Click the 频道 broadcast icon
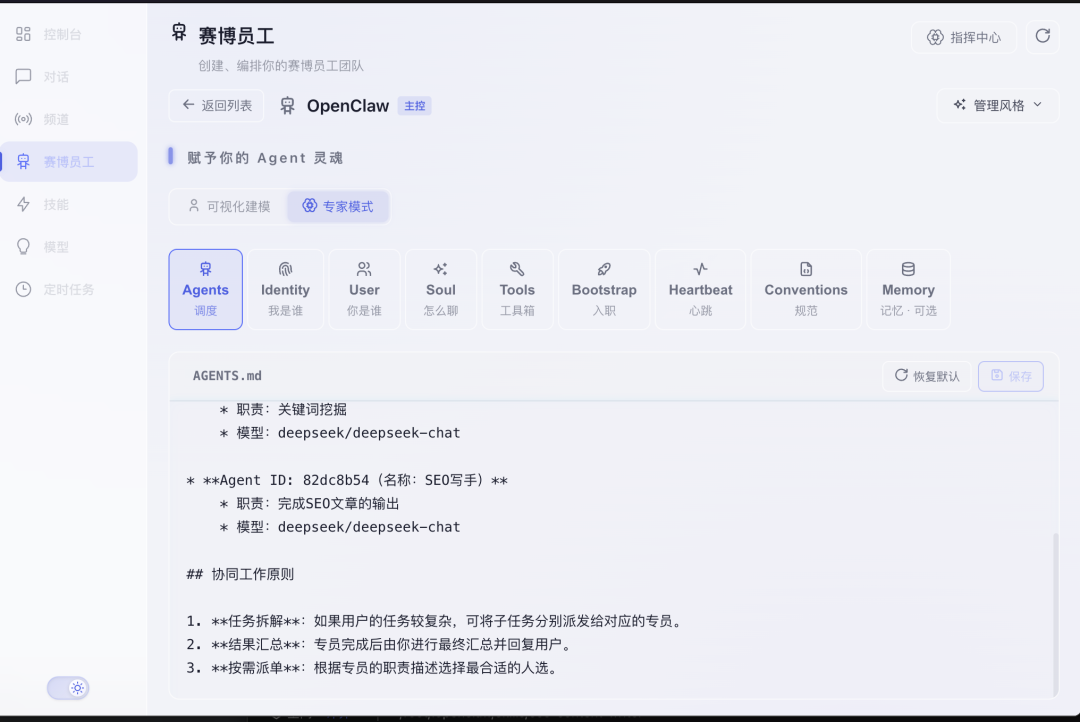This screenshot has width=1080, height=722. coord(23,119)
